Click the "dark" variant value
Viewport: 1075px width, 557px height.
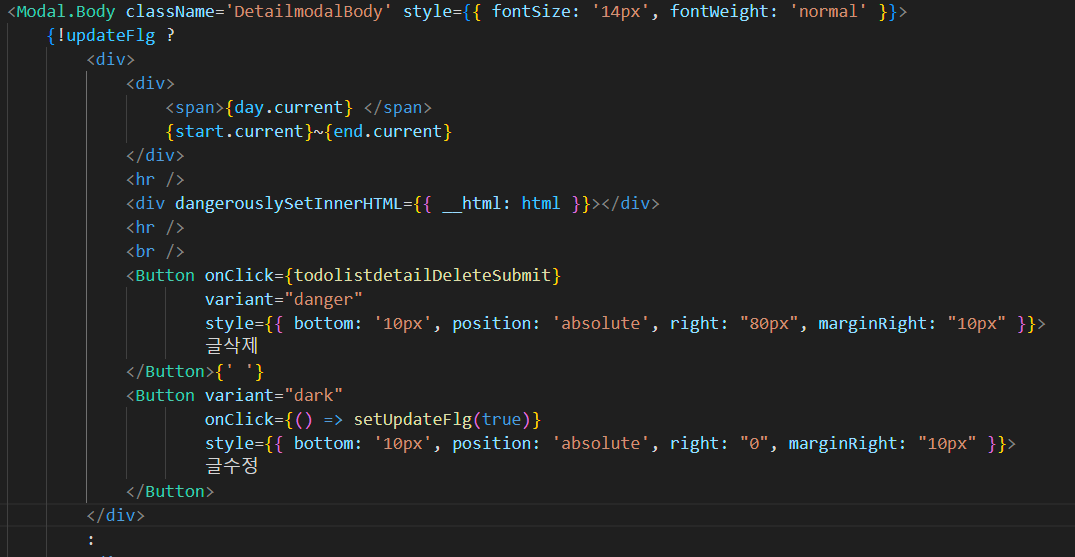click(313, 396)
